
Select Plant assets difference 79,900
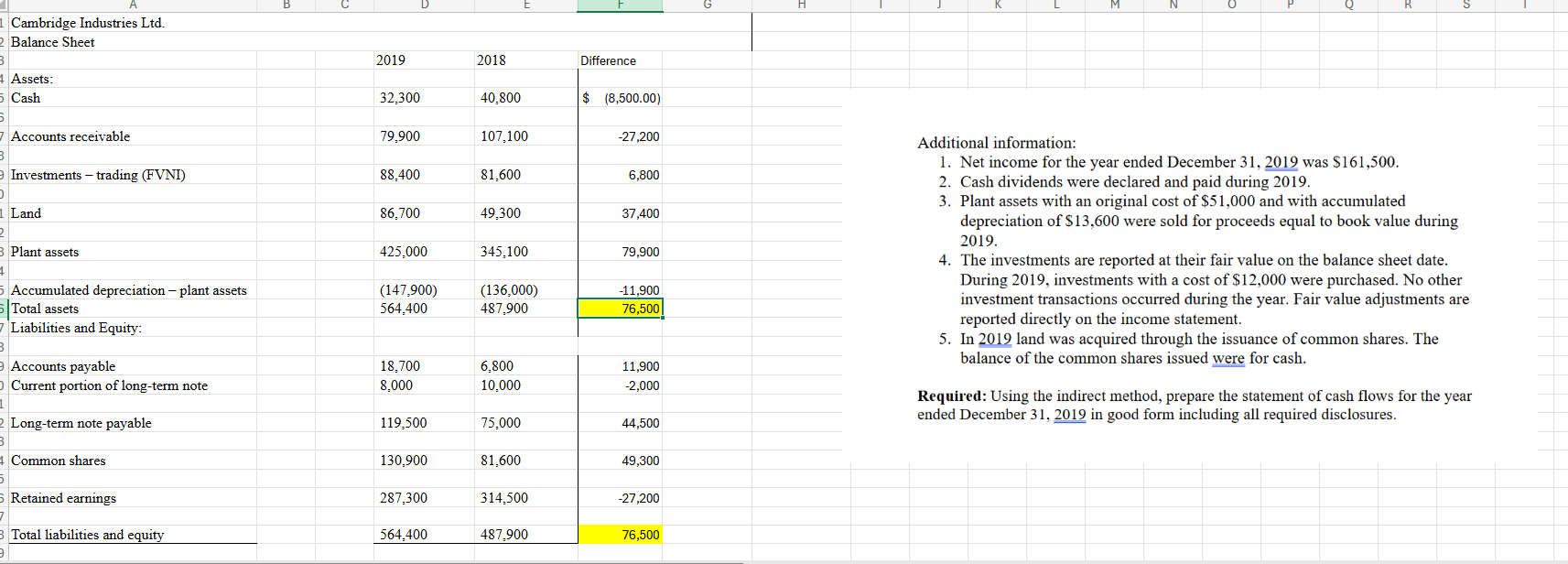coord(641,252)
